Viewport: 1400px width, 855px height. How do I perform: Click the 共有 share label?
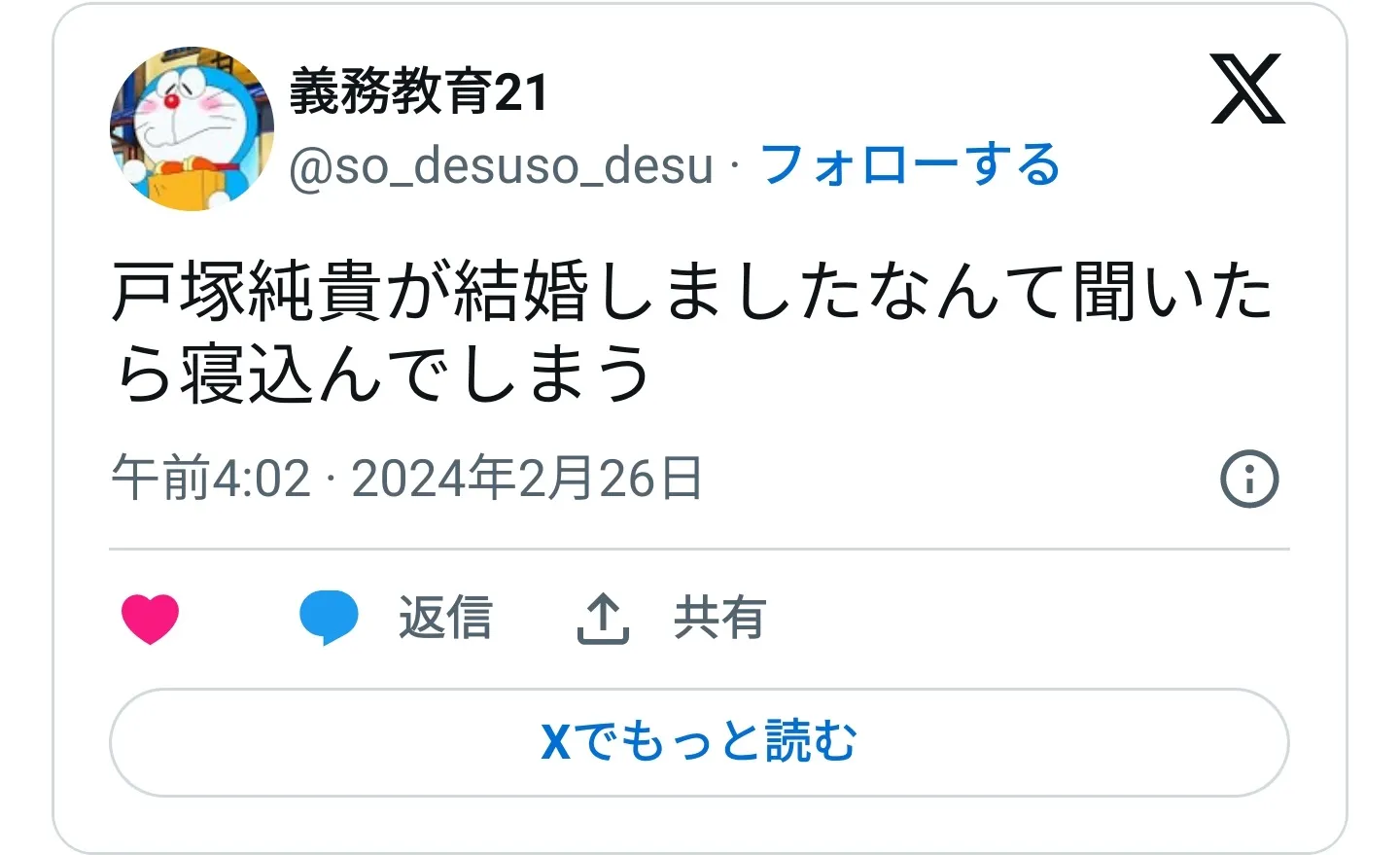720,618
